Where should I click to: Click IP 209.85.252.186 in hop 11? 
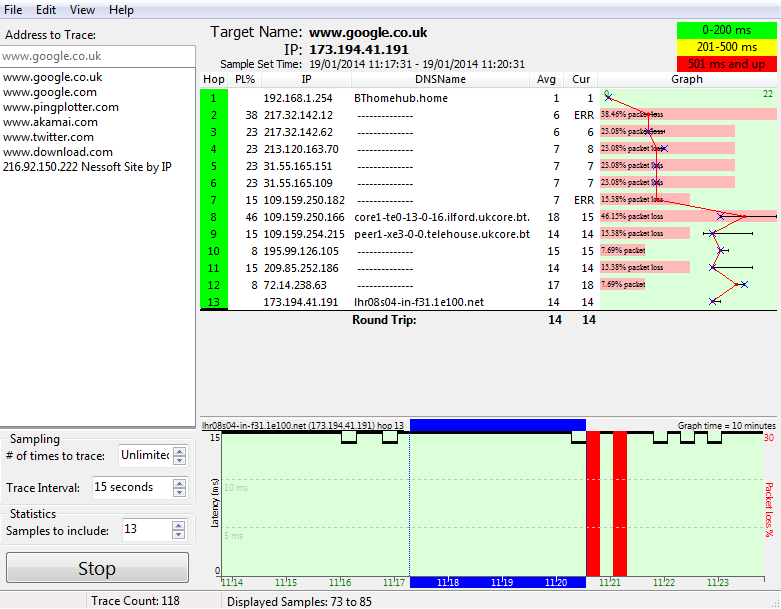coord(301,268)
